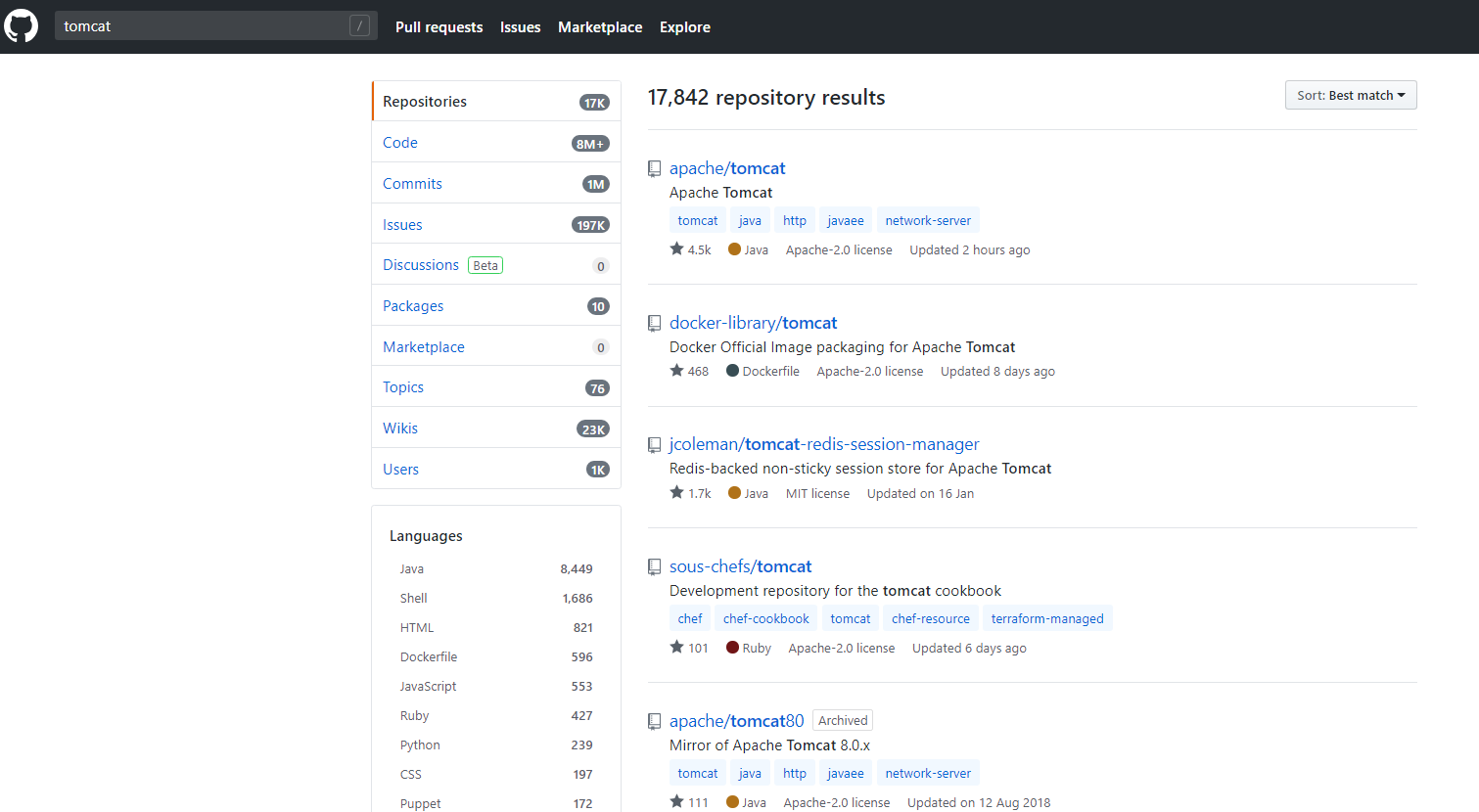The width and height of the screenshot is (1479, 812).
Task: Click the network-server tag under apache/tomcat
Action: (928, 221)
